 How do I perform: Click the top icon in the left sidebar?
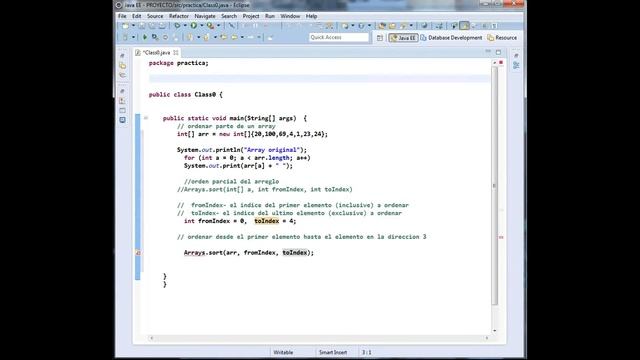(122, 56)
